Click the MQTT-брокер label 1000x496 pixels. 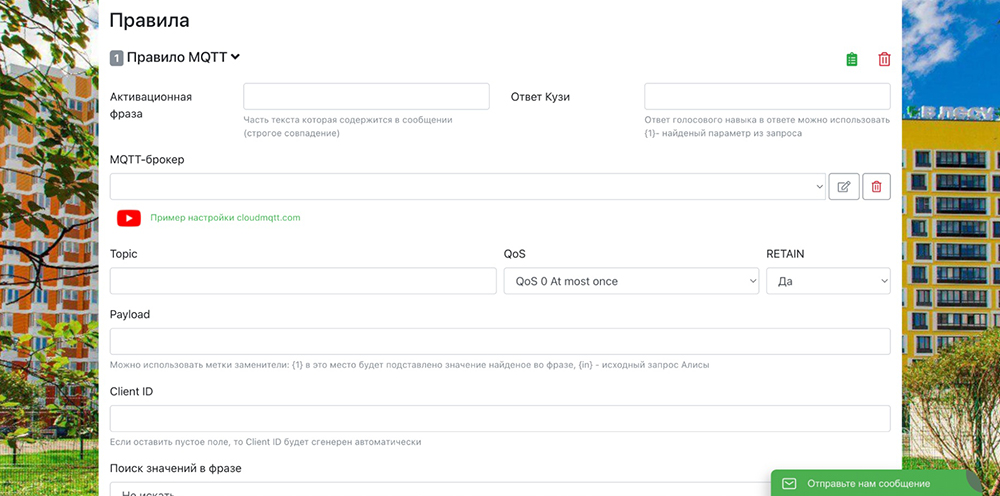point(147,159)
